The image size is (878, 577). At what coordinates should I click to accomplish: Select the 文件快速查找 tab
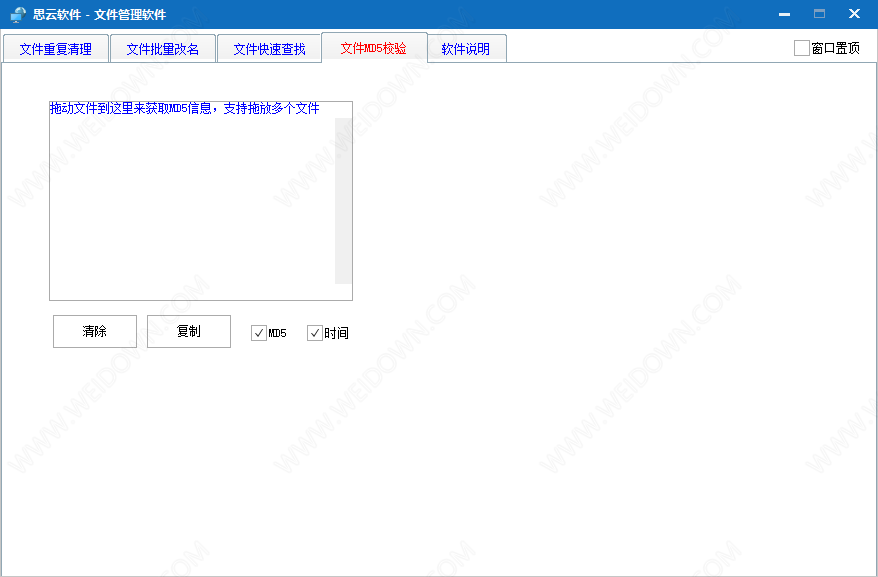point(269,49)
